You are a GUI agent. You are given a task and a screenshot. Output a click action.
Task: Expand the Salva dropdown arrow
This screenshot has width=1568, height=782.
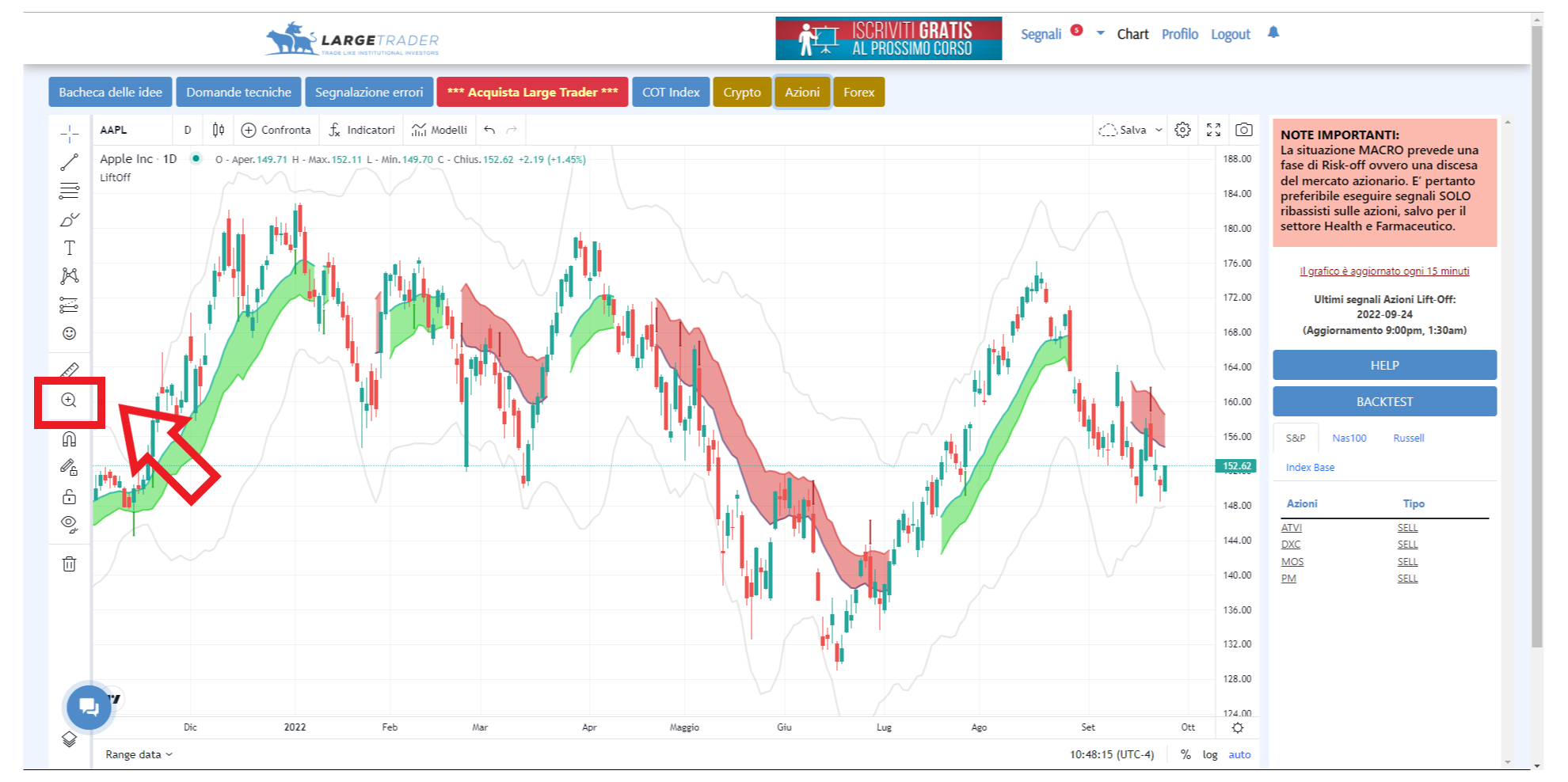(x=1159, y=130)
